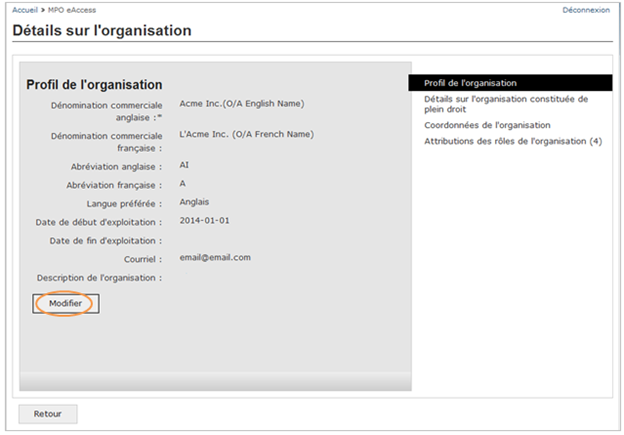
Task: Log out via the Déconnexion link
Action: [x=586, y=10]
